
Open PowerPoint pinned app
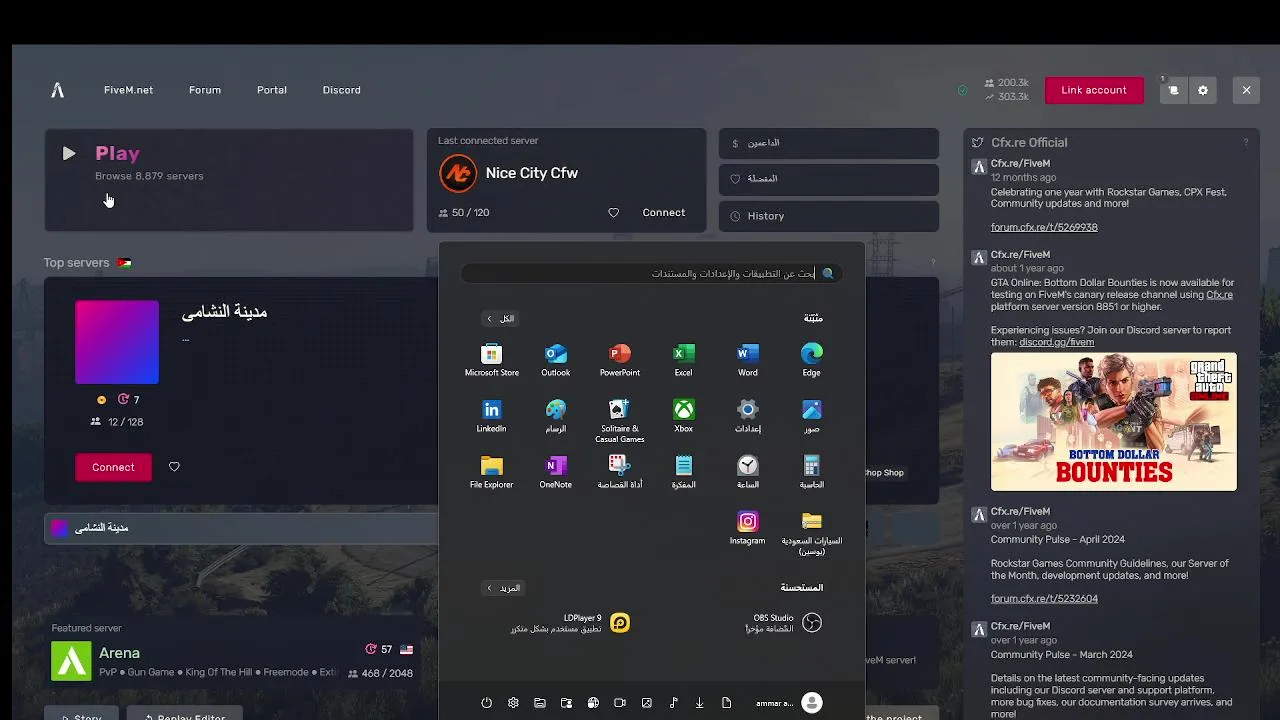pyautogui.click(x=620, y=360)
